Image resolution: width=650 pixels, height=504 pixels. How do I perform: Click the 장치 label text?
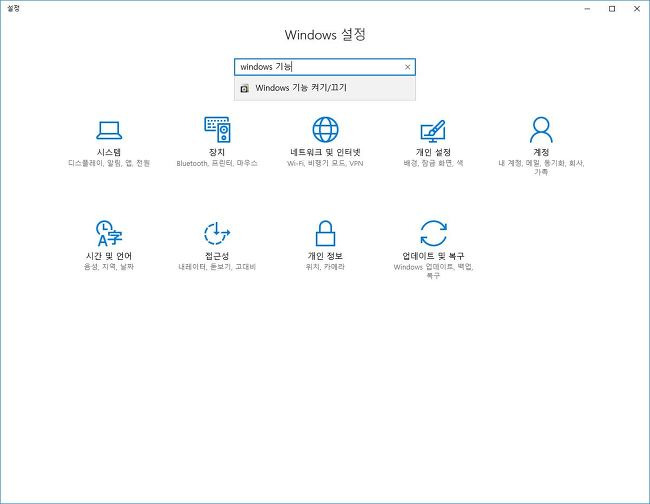click(x=217, y=152)
